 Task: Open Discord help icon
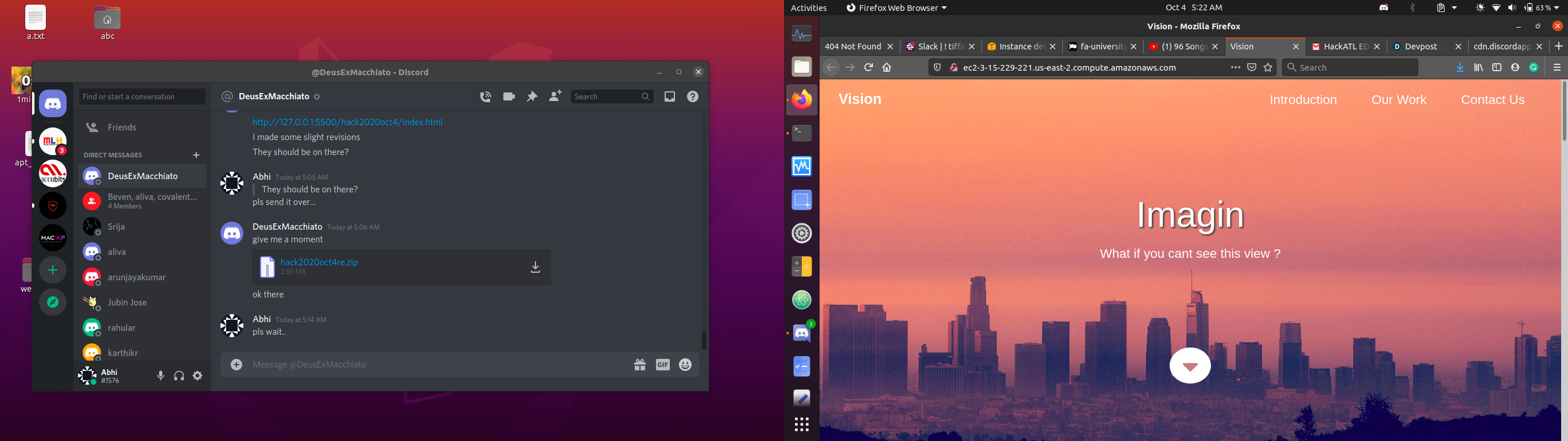693,96
